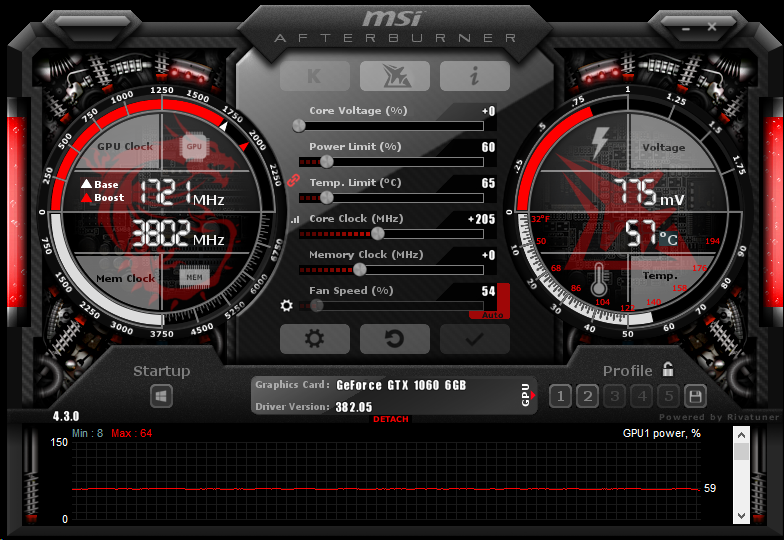Viewport: 784px width, 540px height.
Task: Click the GPU1 power, % graph label
Action: click(662, 434)
